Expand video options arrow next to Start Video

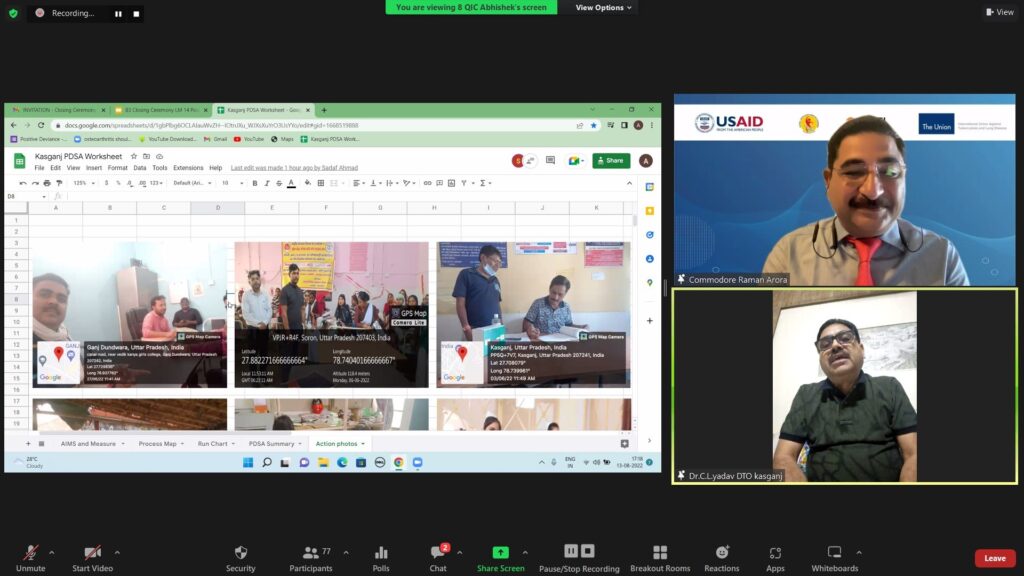(x=117, y=552)
